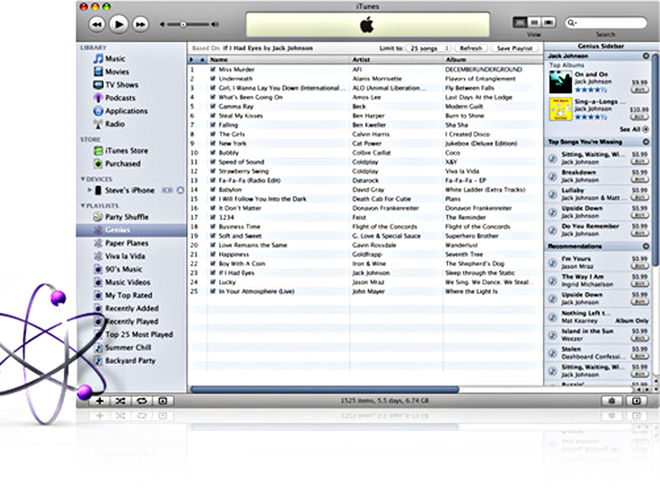Sort by Name column

[x=279, y=60]
